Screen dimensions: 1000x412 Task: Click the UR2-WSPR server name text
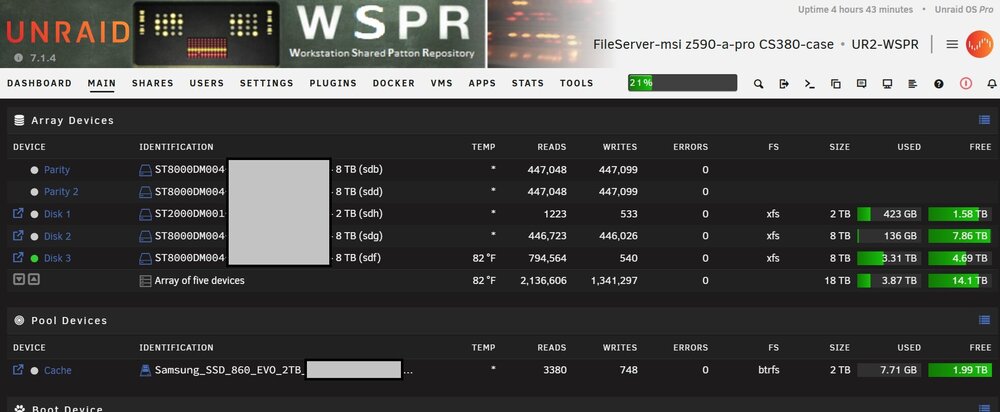pyautogui.click(x=885, y=45)
